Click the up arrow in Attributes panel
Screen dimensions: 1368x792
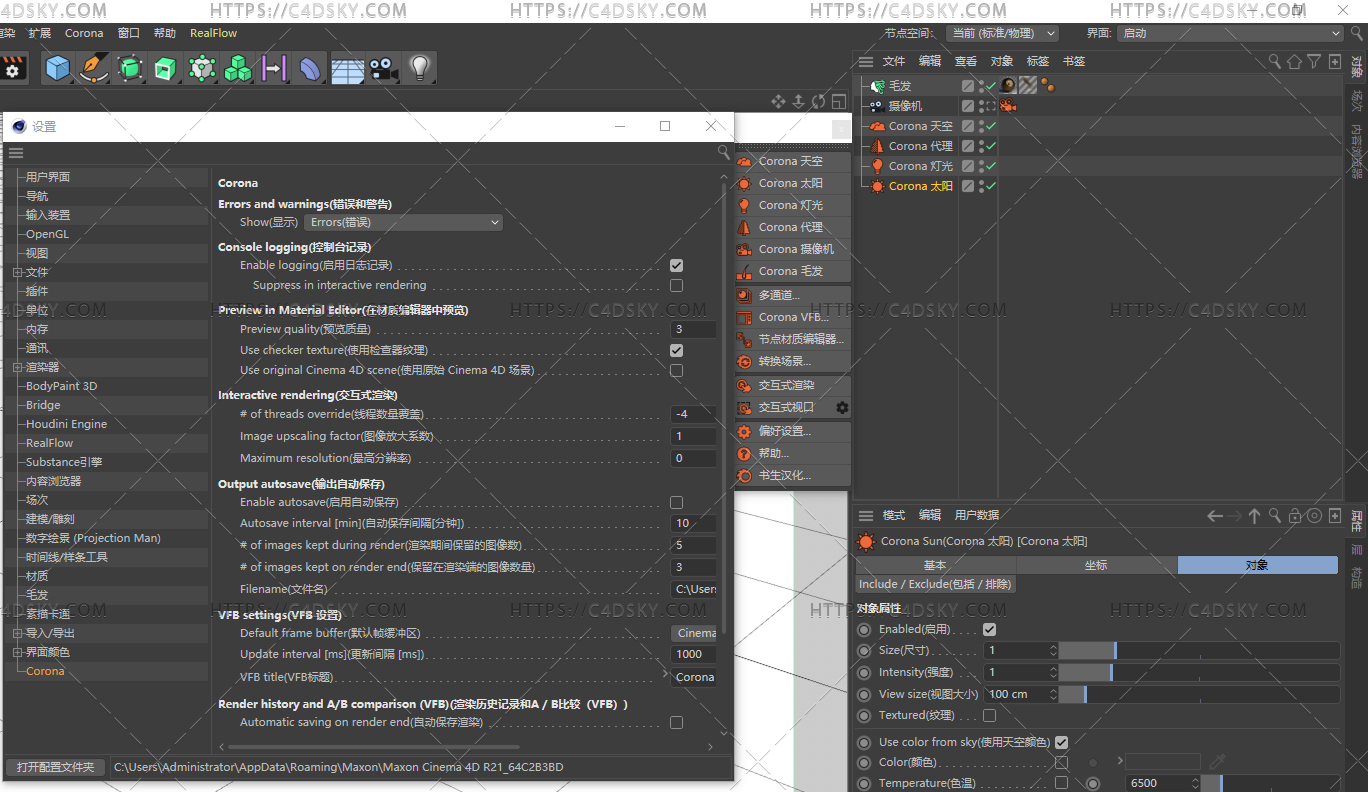pyautogui.click(x=1254, y=516)
